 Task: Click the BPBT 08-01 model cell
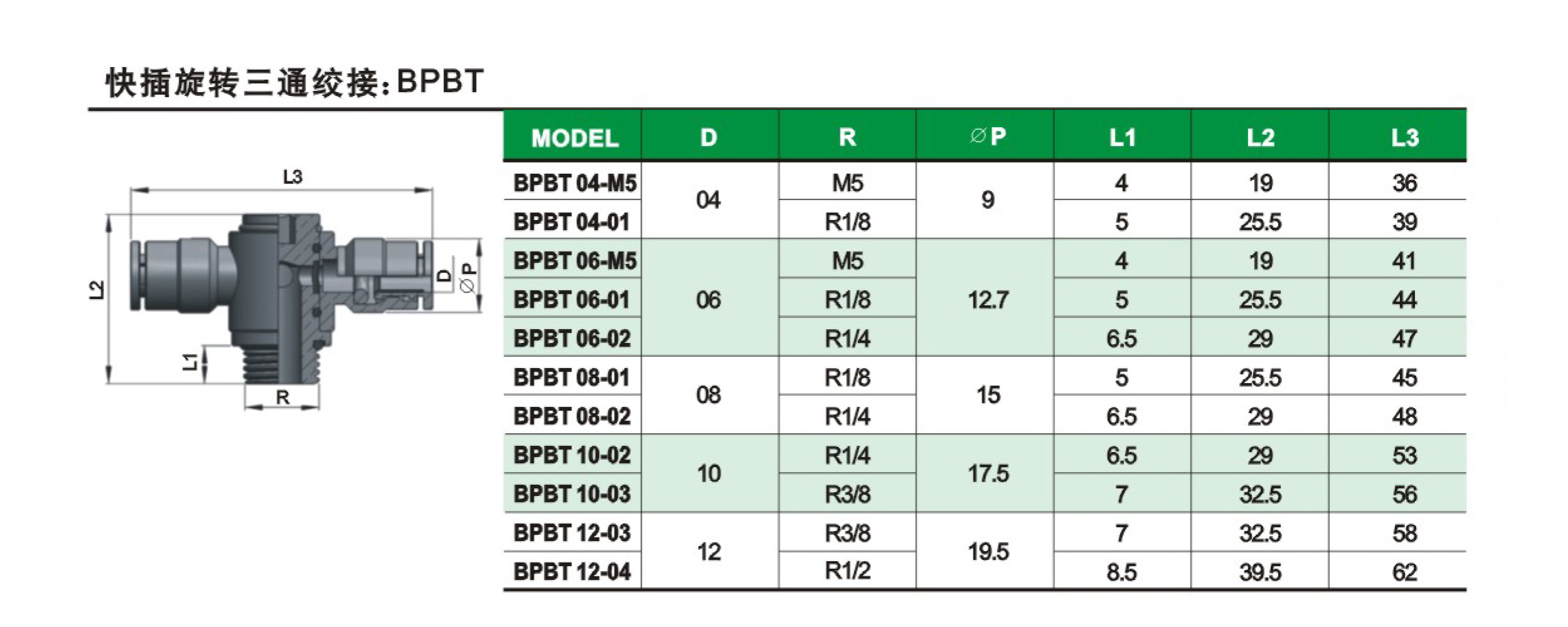pyautogui.click(x=571, y=377)
